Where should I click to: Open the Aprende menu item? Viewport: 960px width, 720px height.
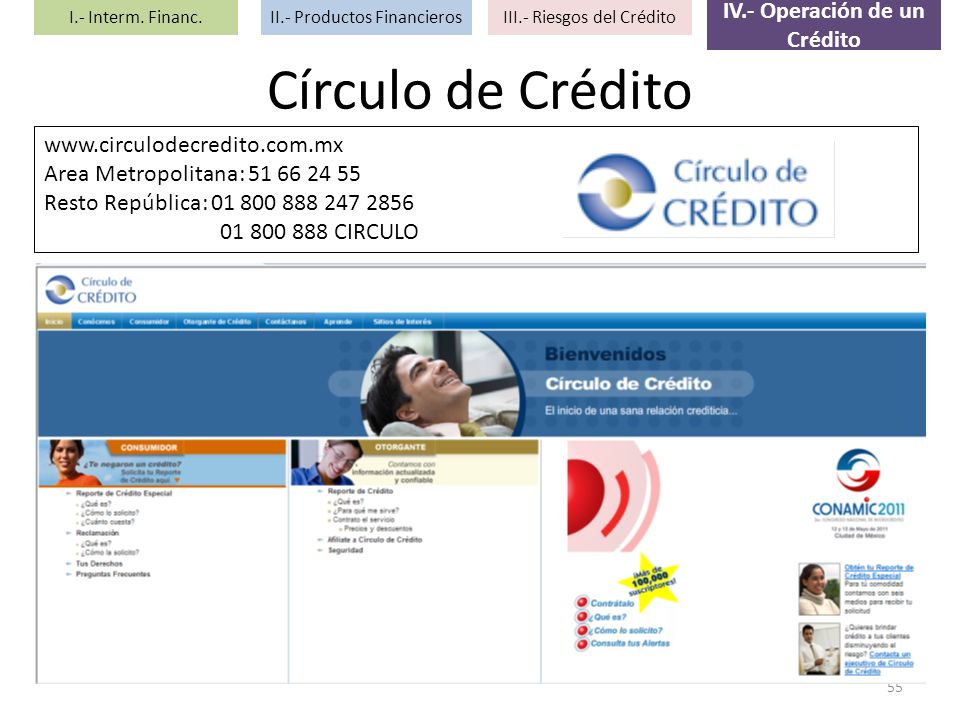(x=338, y=321)
